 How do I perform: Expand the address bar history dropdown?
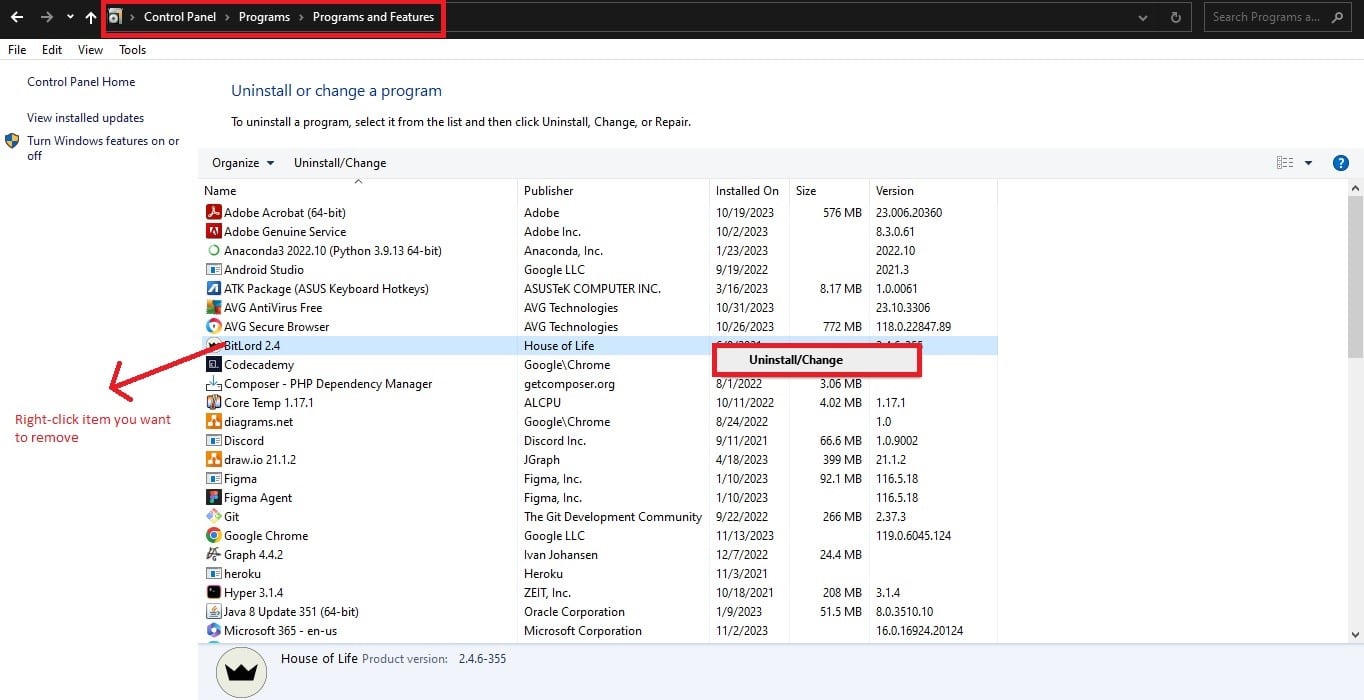coord(1143,17)
